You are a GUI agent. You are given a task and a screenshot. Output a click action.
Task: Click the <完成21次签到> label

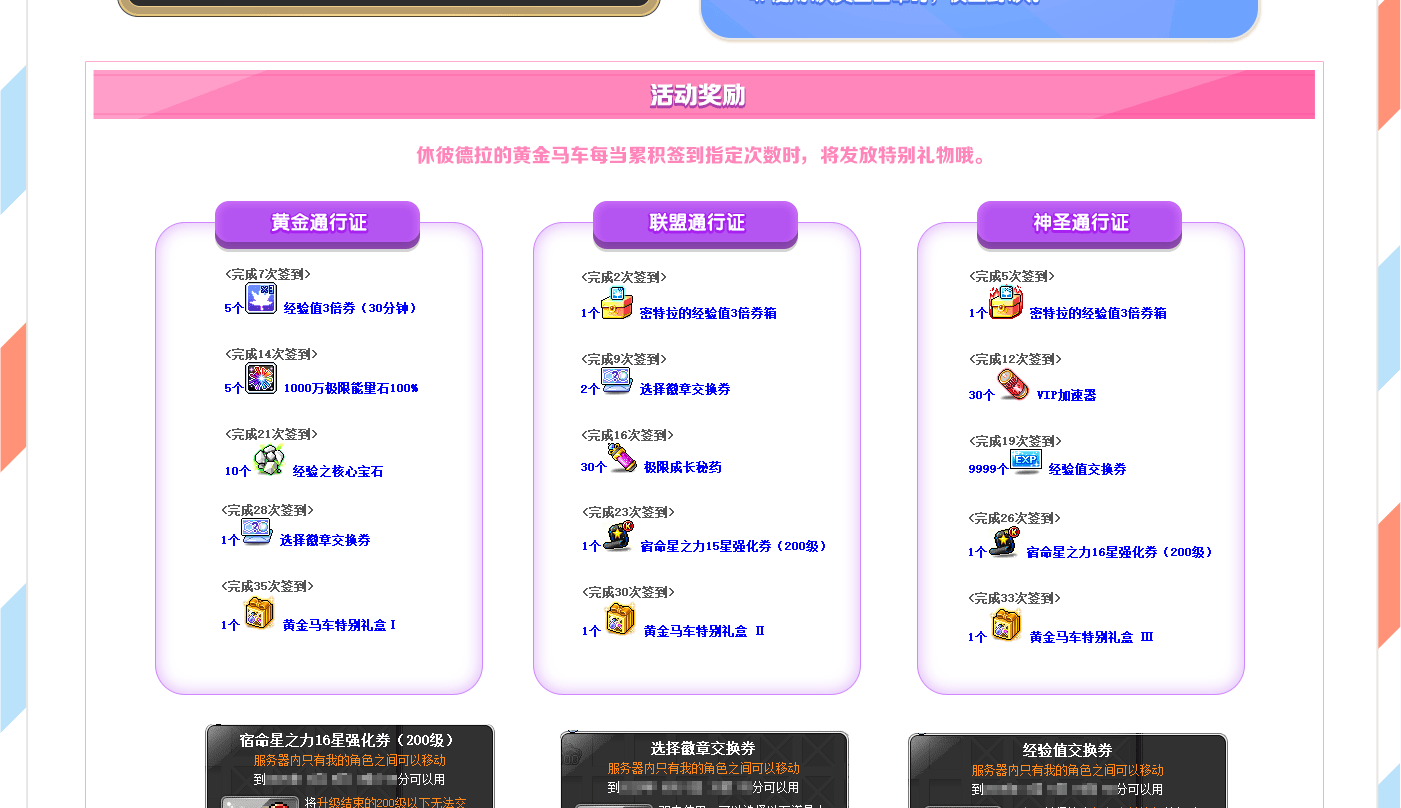[271, 434]
